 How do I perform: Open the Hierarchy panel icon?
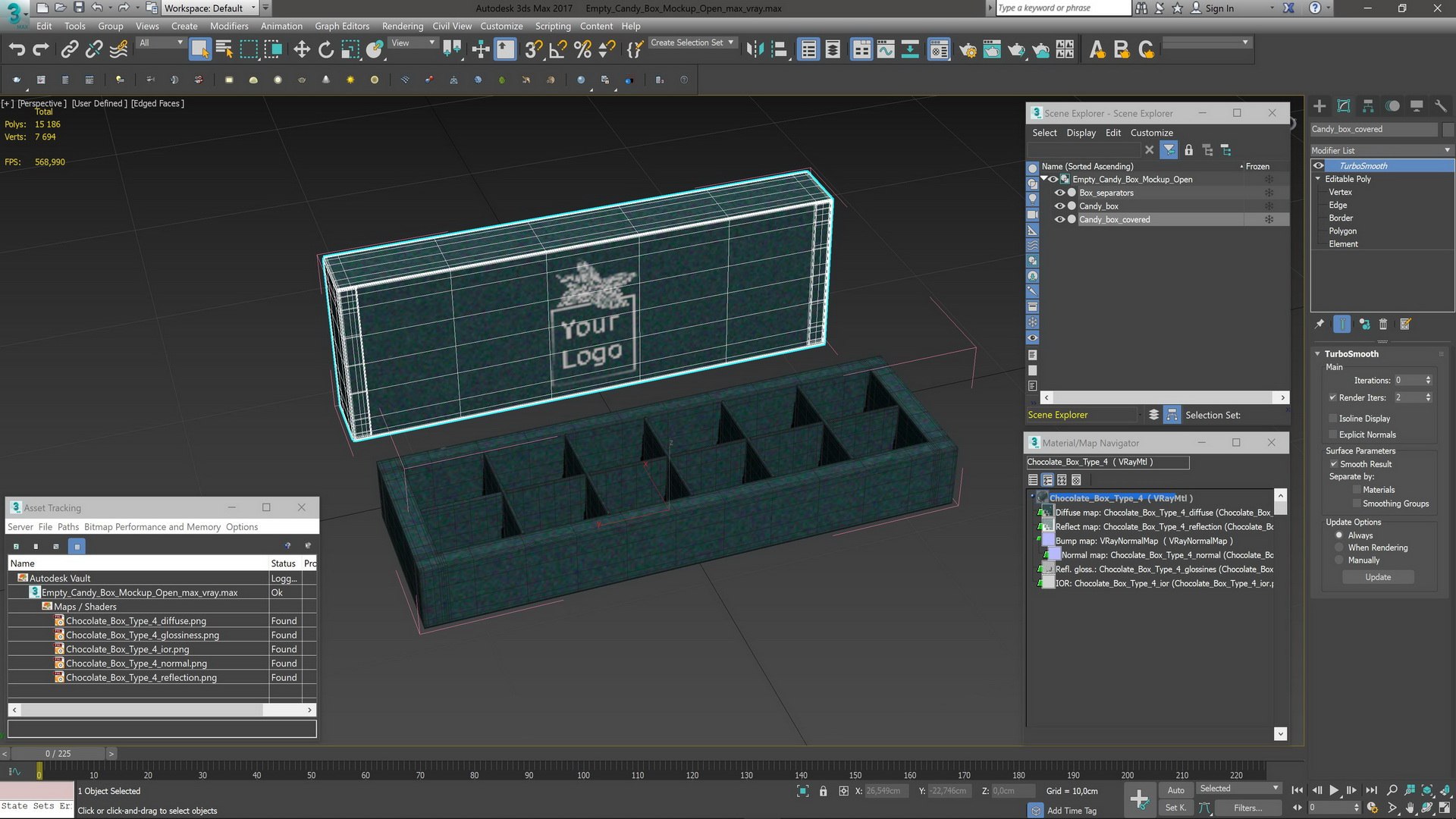(1368, 106)
